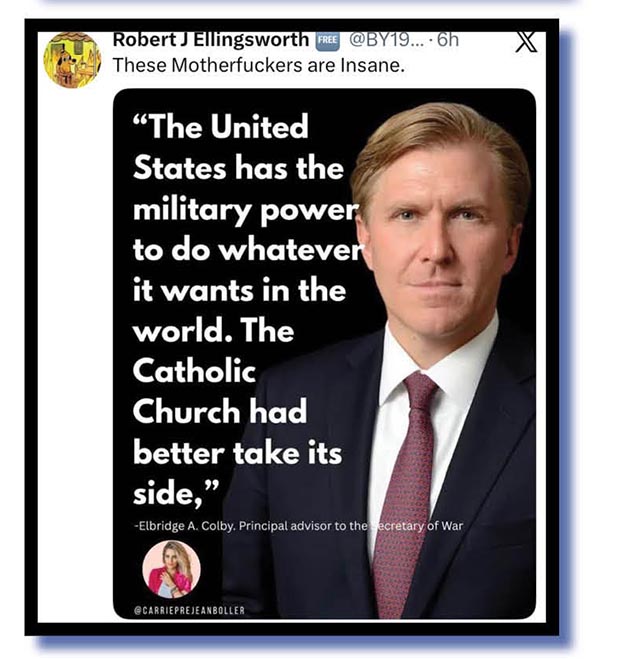The width and height of the screenshot is (624, 659).
Task: Click the blue FREE badge
Action: point(328,41)
